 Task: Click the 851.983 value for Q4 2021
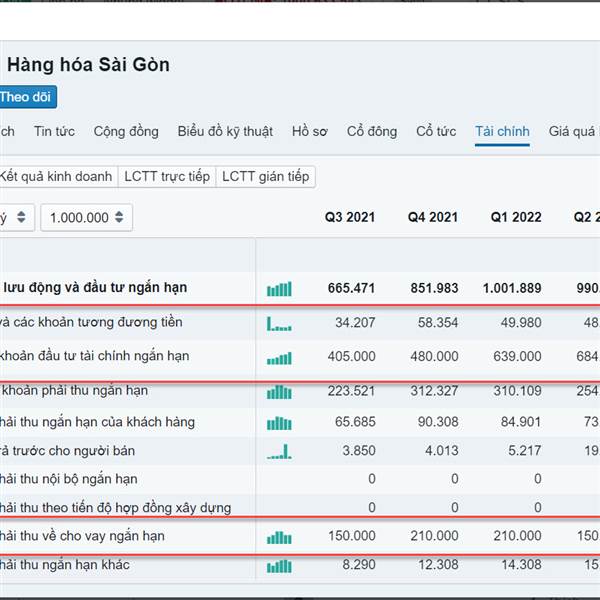click(434, 288)
